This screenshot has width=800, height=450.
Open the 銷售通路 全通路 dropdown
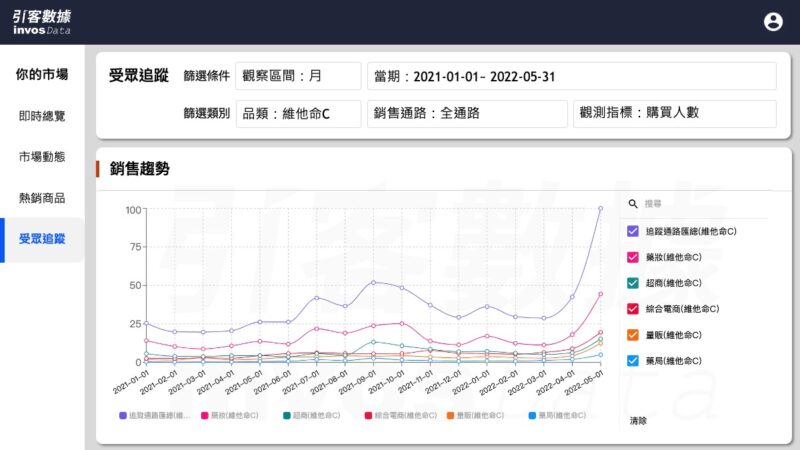(x=465, y=114)
